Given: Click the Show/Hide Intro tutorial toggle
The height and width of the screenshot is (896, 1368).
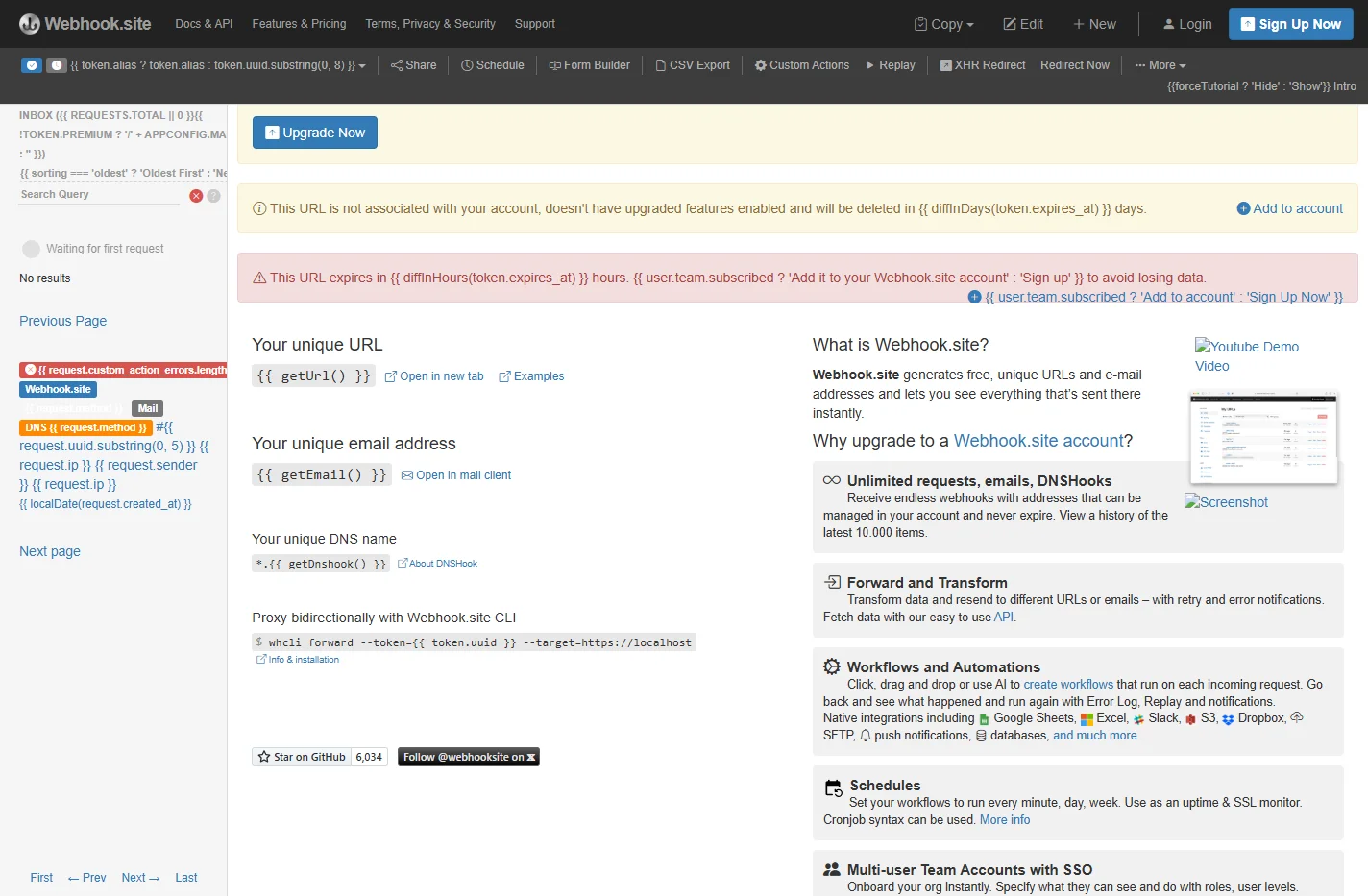Looking at the screenshot, I should coord(1261,86).
